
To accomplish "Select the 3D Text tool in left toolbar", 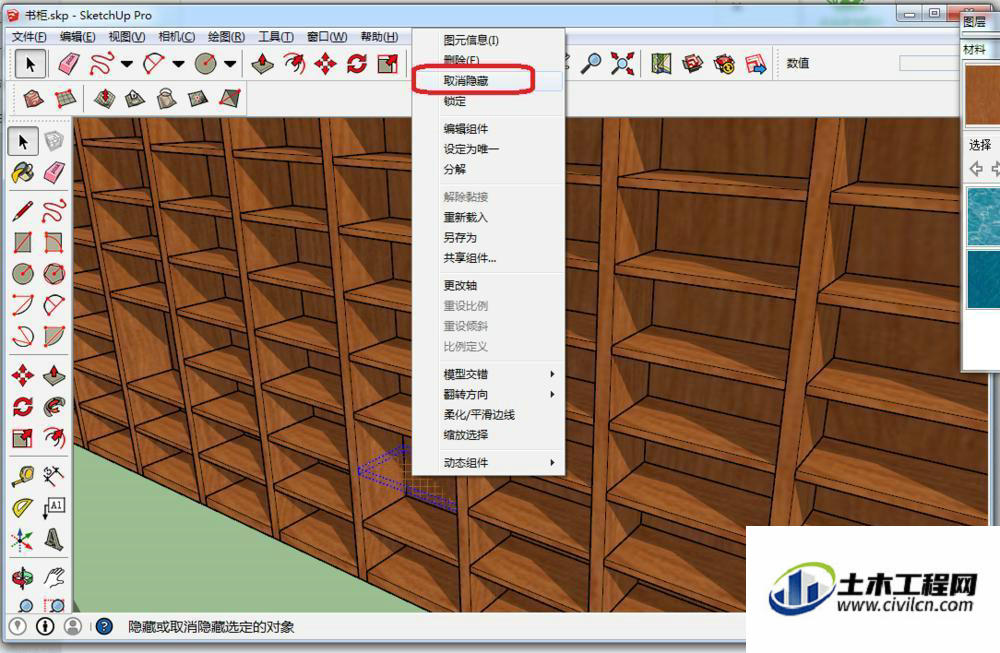I will point(54,539).
